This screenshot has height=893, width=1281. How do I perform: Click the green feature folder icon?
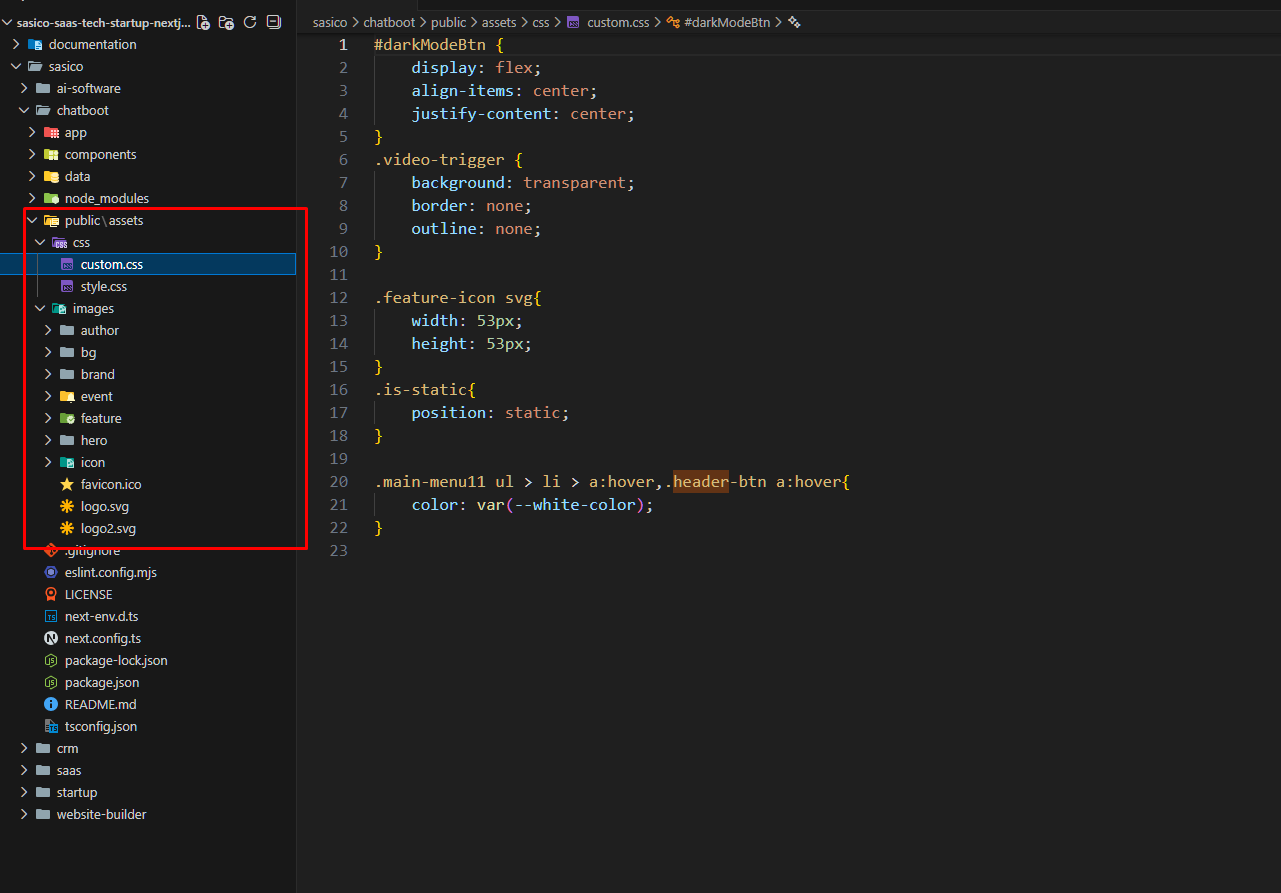click(68, 418)
